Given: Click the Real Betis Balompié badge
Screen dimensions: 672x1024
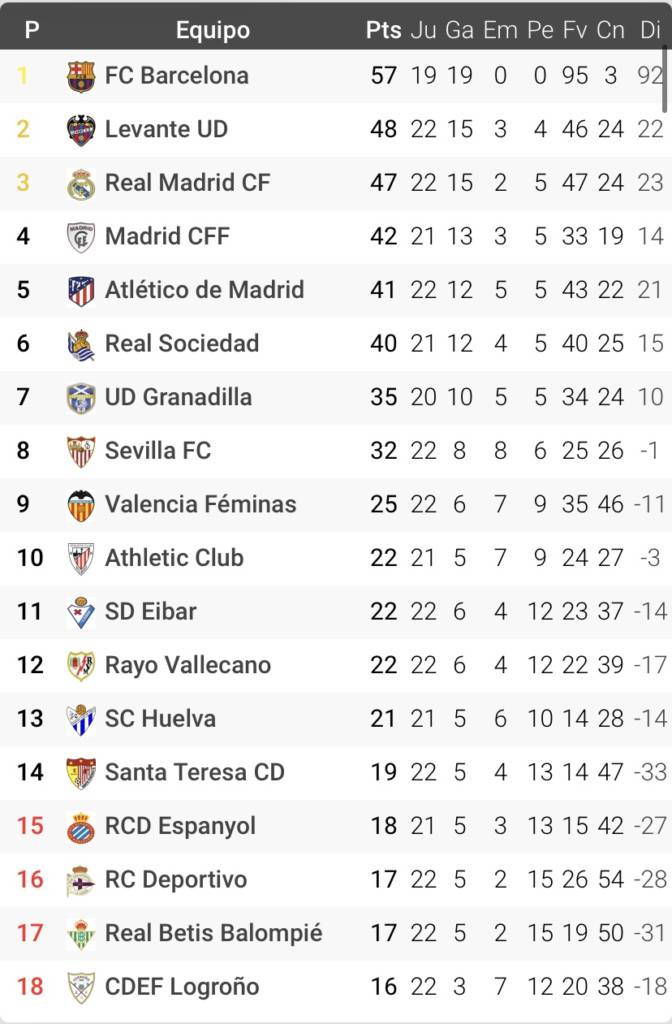Looking at the screenshot, I should click(x=81, y=934).
